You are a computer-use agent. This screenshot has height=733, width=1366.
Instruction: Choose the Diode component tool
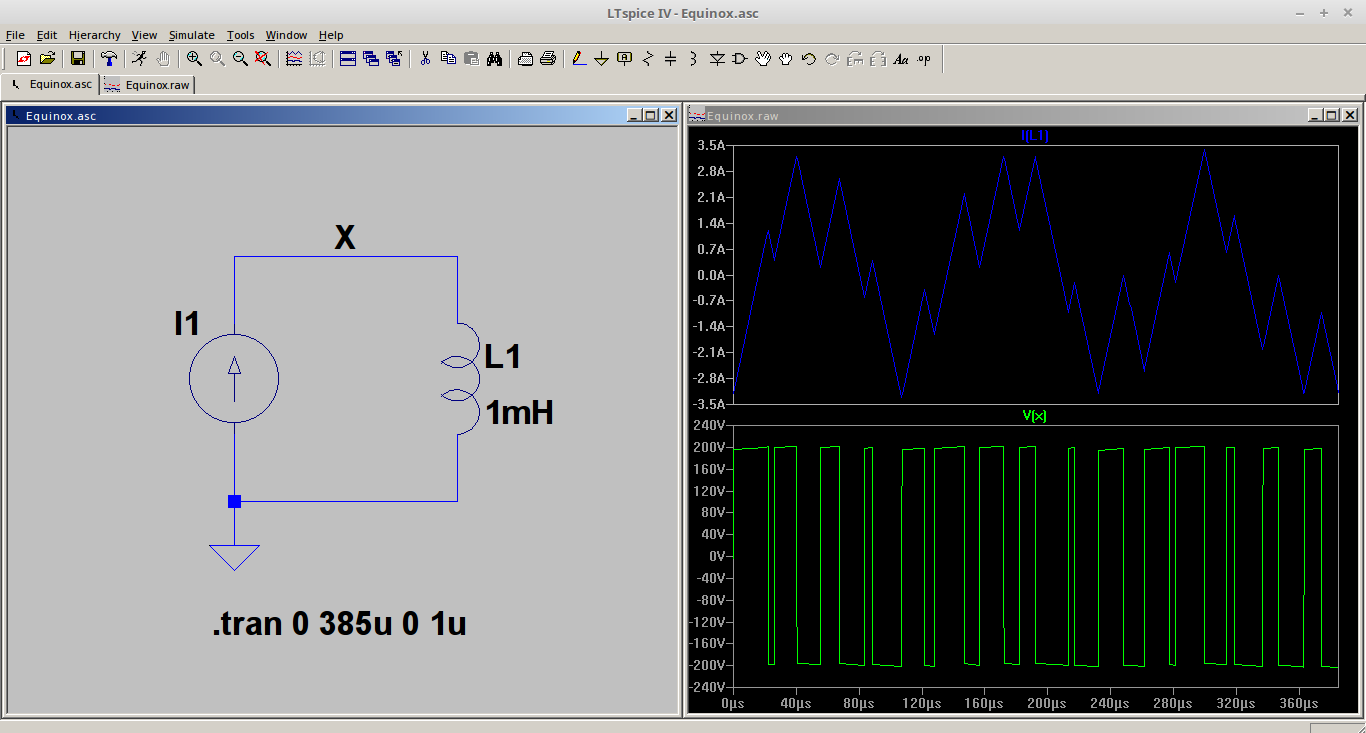(717, 59)
